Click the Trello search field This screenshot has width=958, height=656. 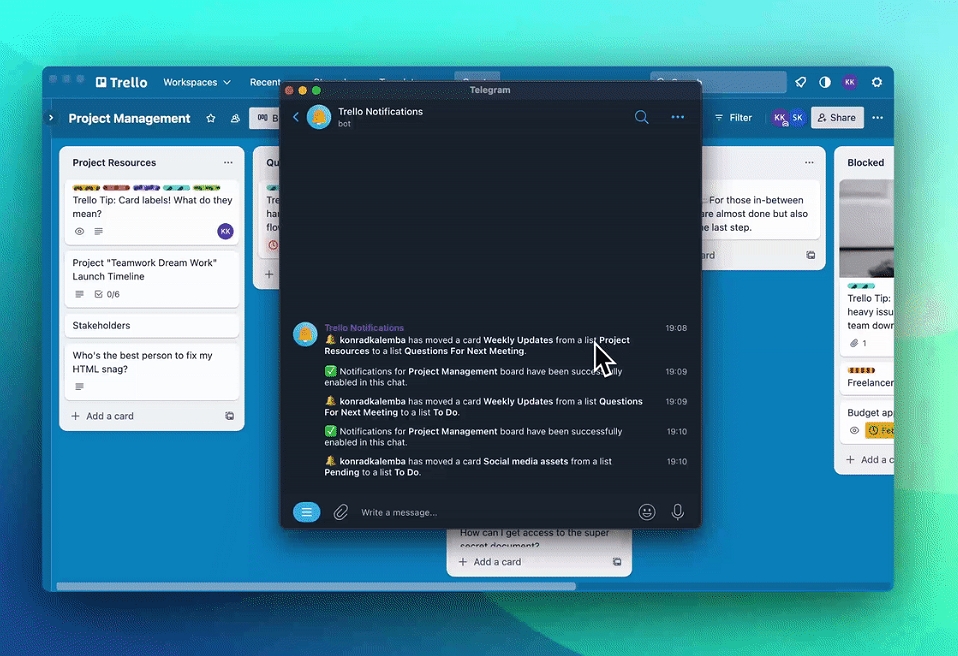pyautogui.click(x=718, y=81)
